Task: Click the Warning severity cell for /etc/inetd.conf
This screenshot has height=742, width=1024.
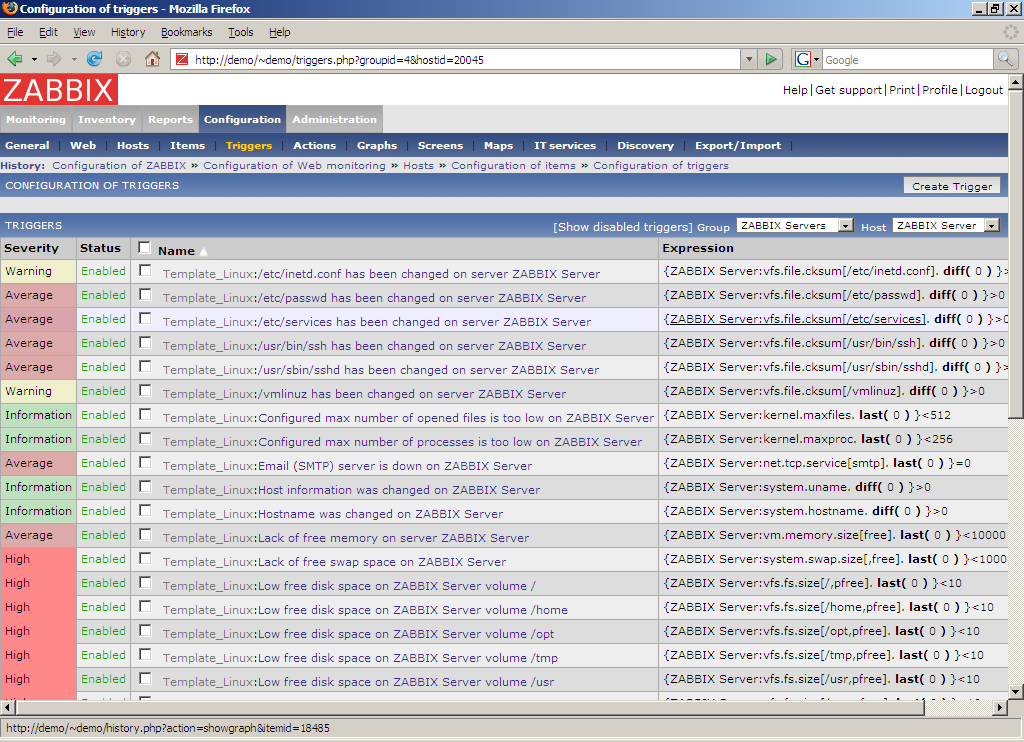Action: tap(39, 271)
